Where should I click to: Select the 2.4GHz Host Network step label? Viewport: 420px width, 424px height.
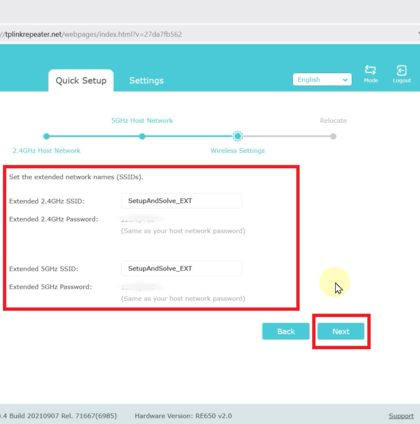47,151
